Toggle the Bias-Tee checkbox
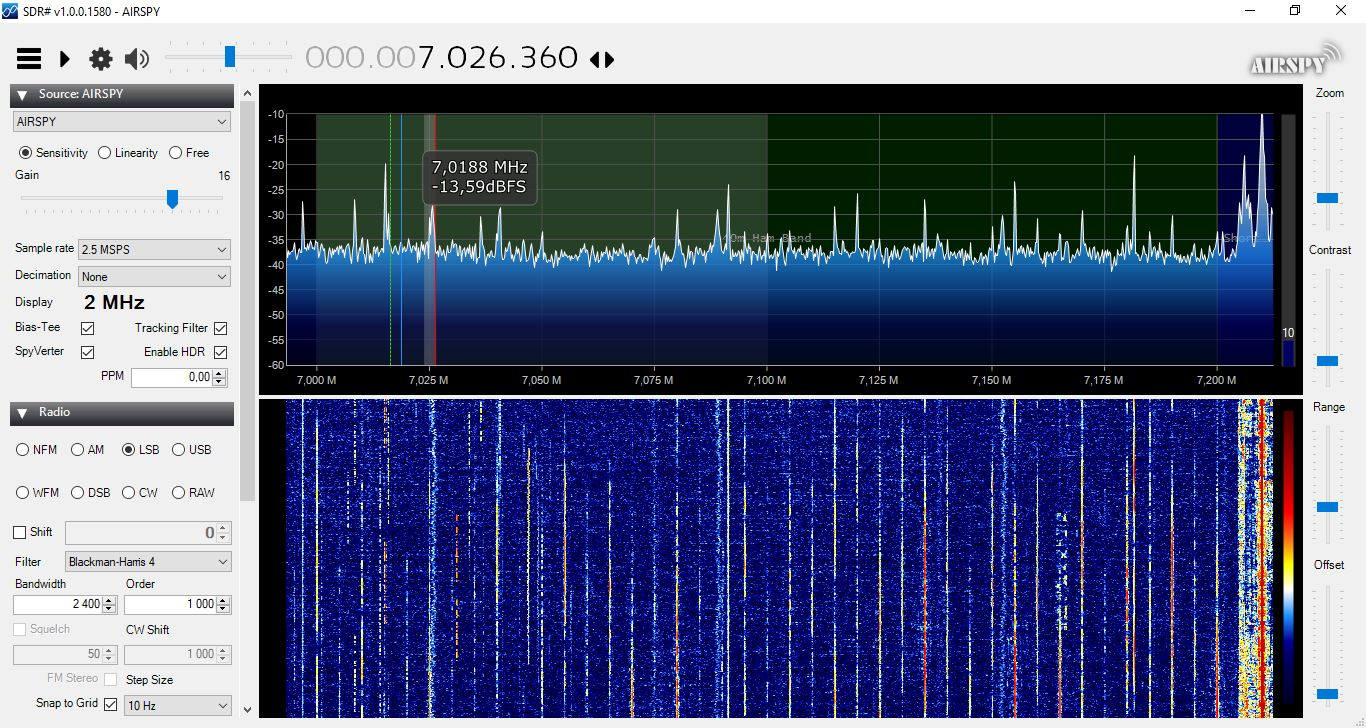 point(87,328)
